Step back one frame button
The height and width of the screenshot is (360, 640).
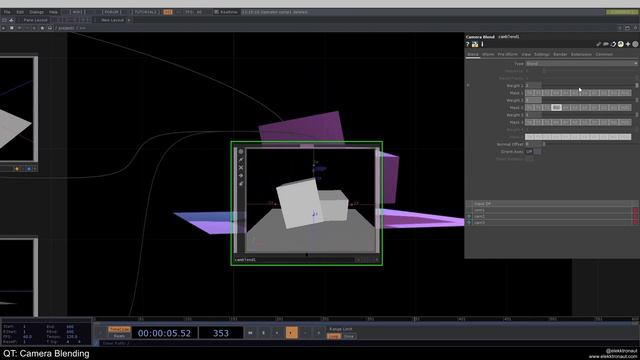pyautogui.click(x=305, y=333)
